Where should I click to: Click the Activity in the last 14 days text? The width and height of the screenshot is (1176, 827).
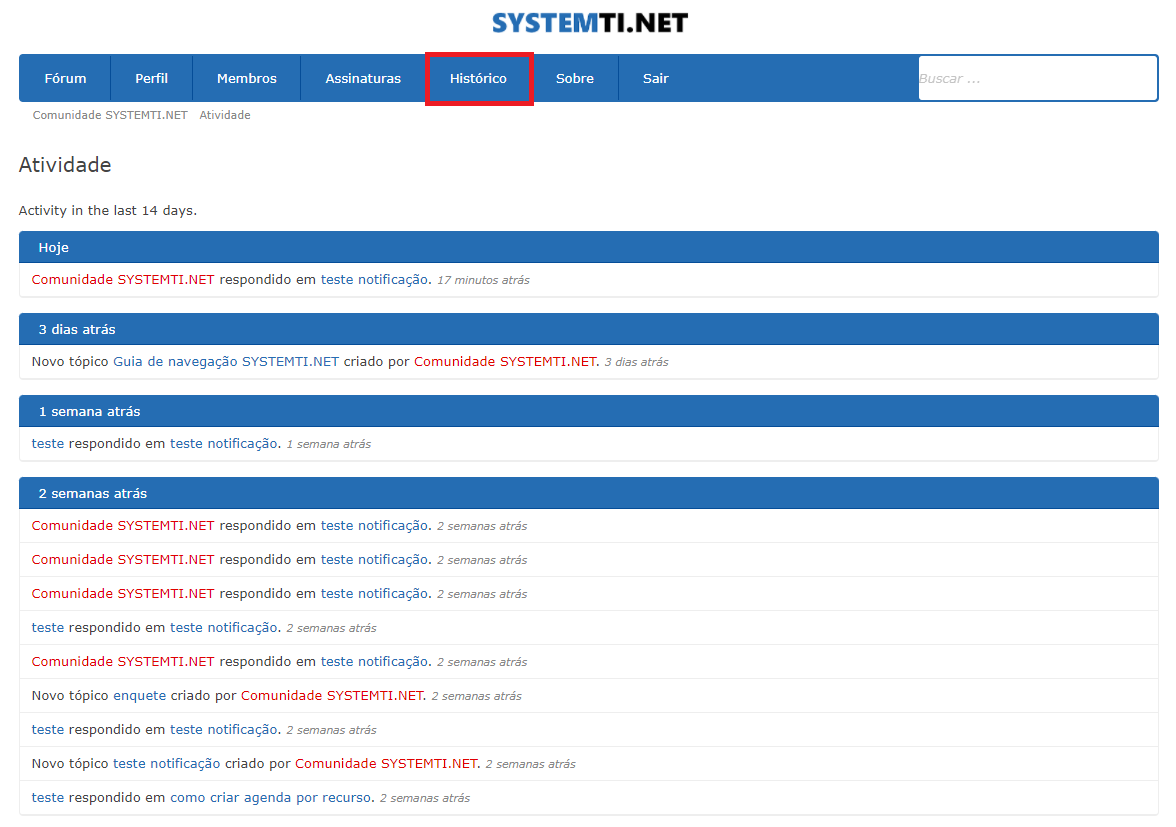pos(108,211)
